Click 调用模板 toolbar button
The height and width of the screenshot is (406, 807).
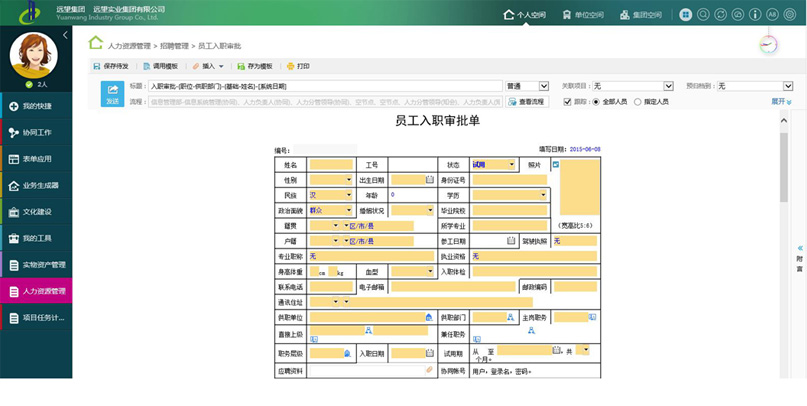coord(161,66)
